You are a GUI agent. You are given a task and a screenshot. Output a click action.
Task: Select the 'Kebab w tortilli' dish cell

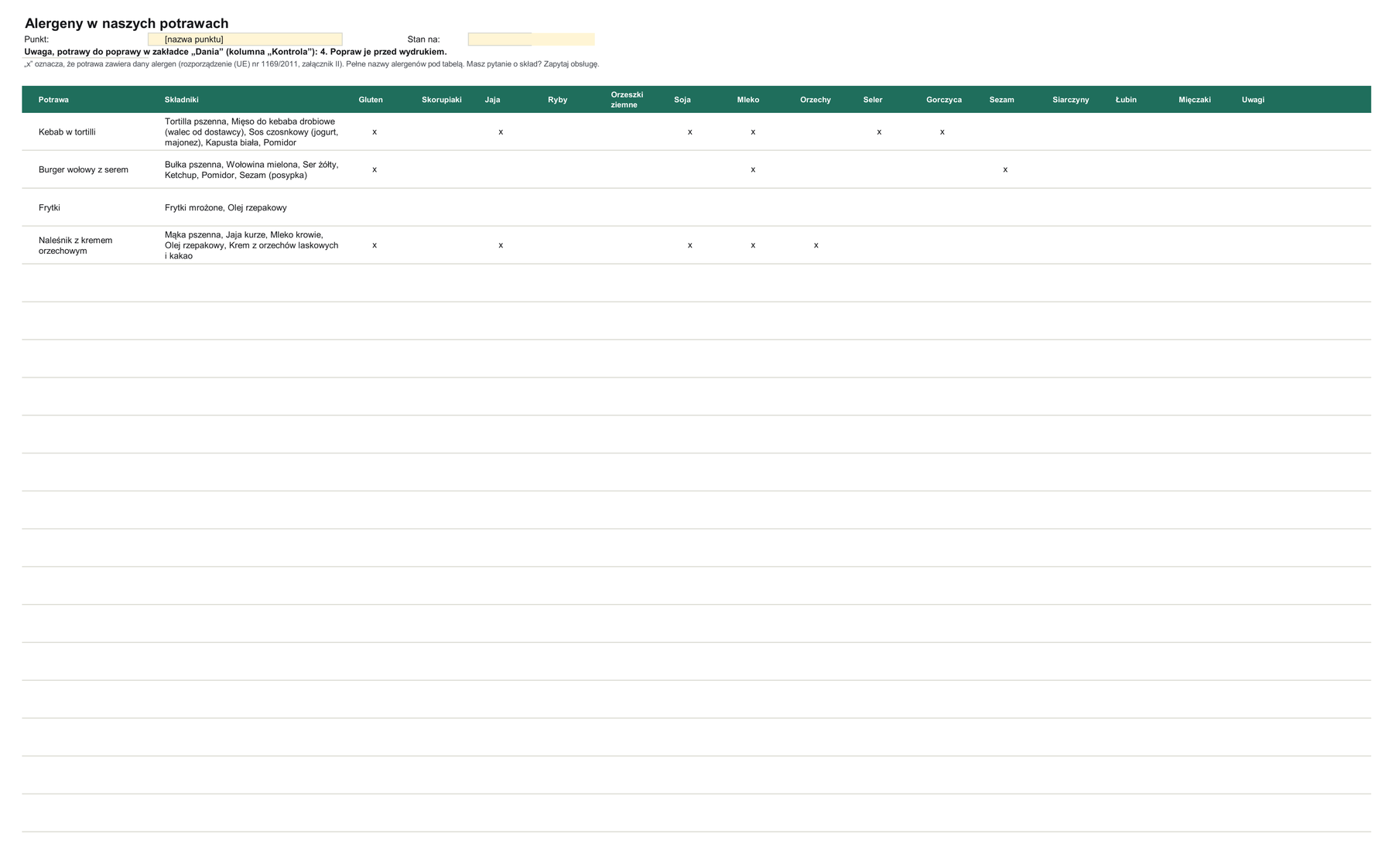(67, 132)
